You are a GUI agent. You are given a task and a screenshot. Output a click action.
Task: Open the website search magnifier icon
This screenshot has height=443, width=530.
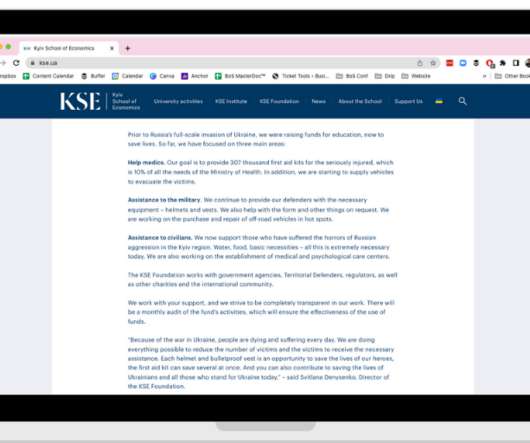click(462, 101)
